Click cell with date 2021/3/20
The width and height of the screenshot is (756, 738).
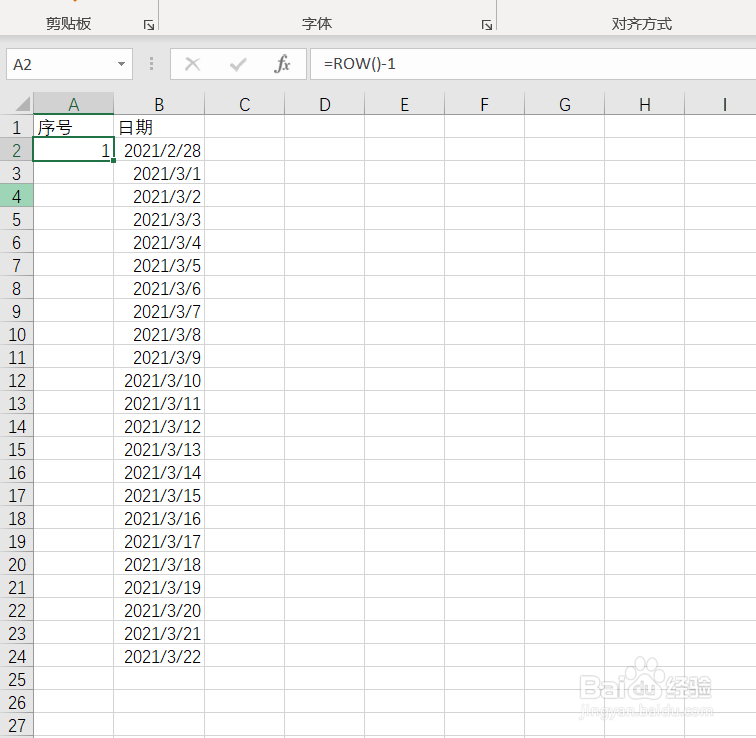[x=159, y=610]
